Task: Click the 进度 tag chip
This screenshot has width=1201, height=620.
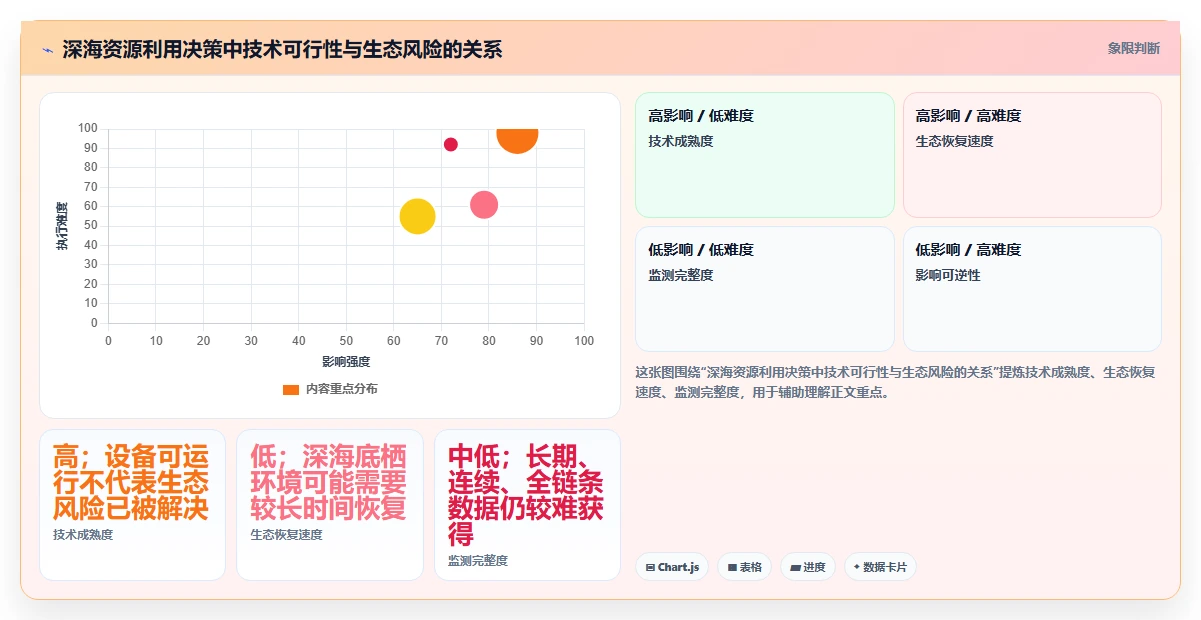Action: click(x=808, y=567)
